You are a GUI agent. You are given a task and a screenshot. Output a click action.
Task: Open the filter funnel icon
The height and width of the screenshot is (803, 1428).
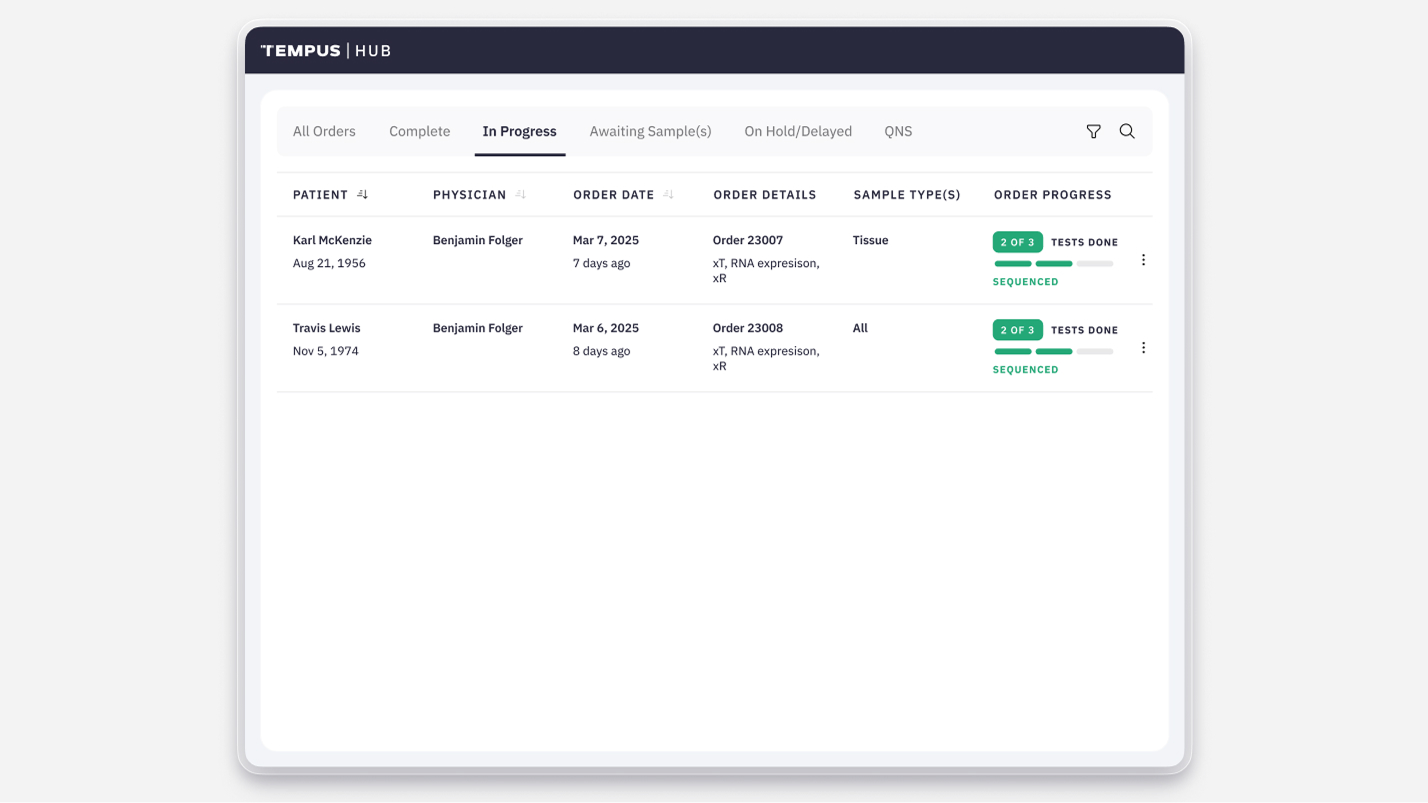point(1094,131)
